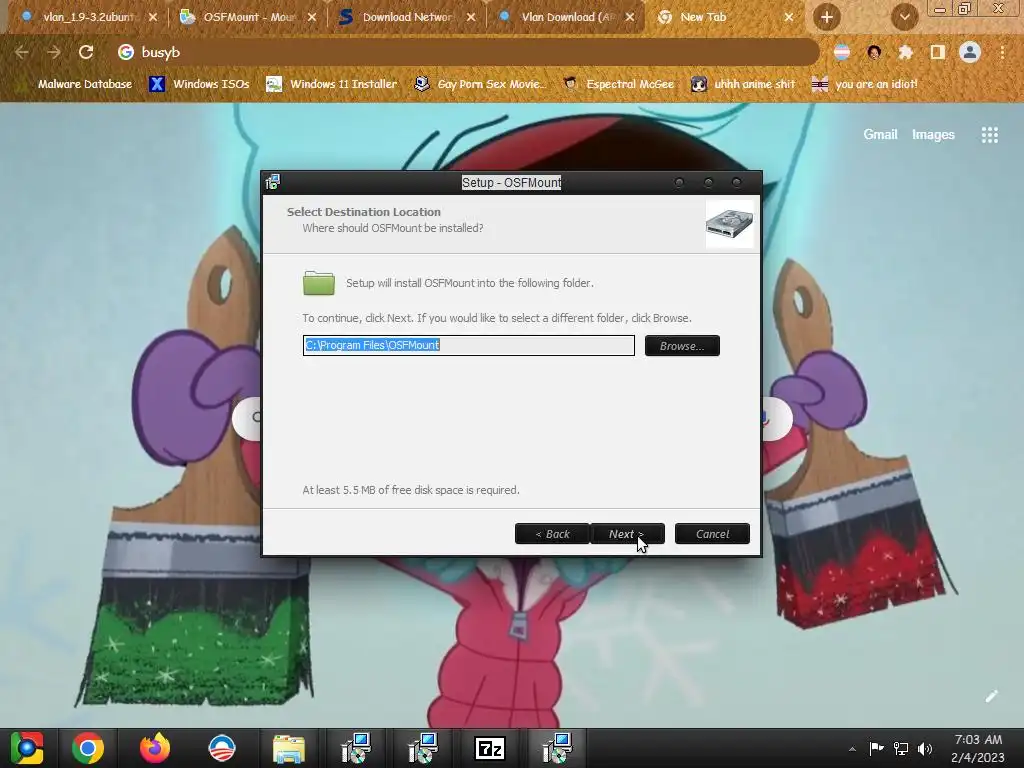Go forward in browser history
The image size is (1024, 768).
[x=54, y=52]
